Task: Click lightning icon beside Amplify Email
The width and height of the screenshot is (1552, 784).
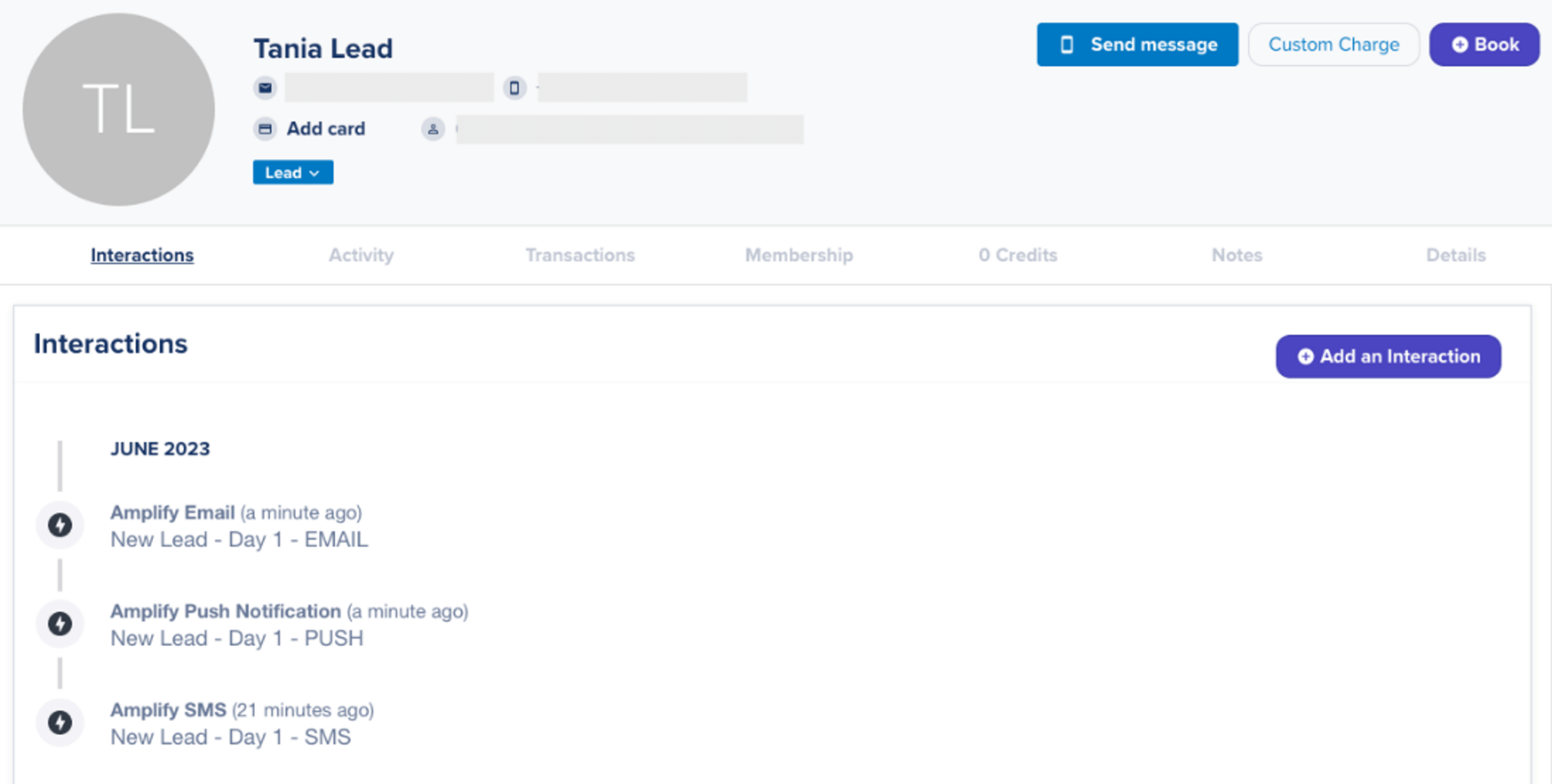Action: (x=60, y=525)
